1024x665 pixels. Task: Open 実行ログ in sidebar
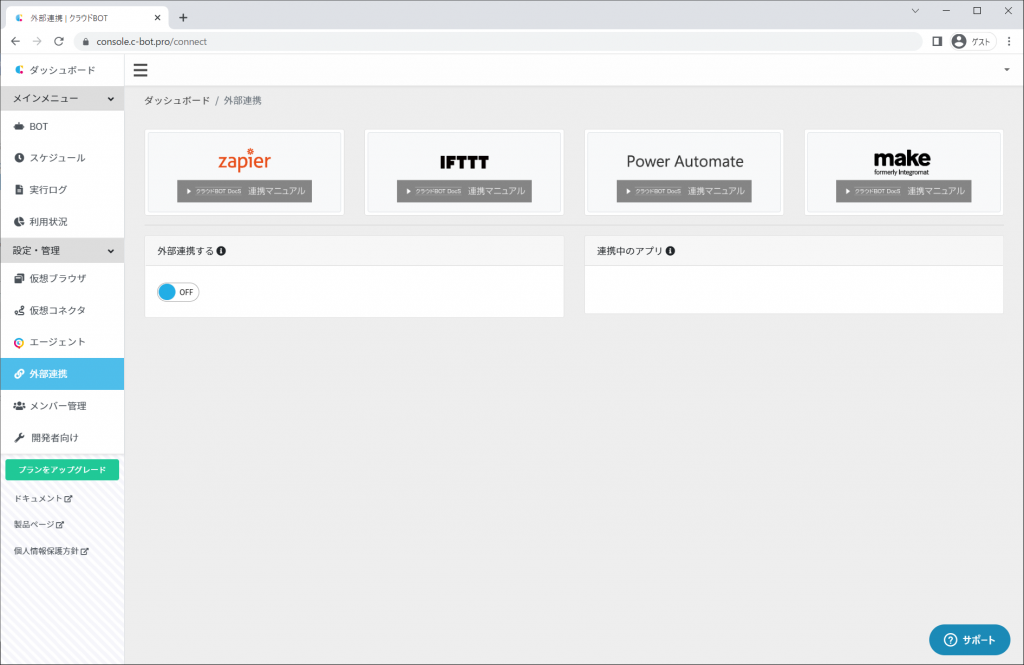coord(62,189)
